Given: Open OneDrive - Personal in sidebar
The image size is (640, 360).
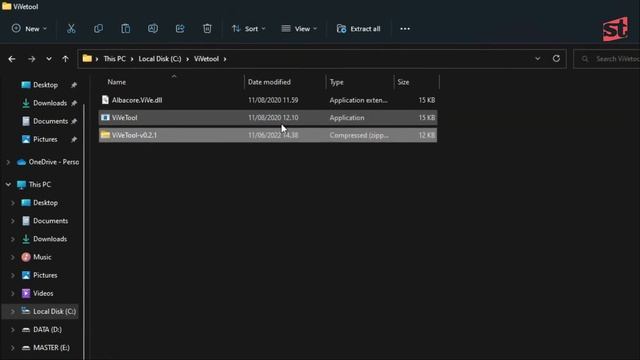Looking at the screenshot, I should coord(53,162).
